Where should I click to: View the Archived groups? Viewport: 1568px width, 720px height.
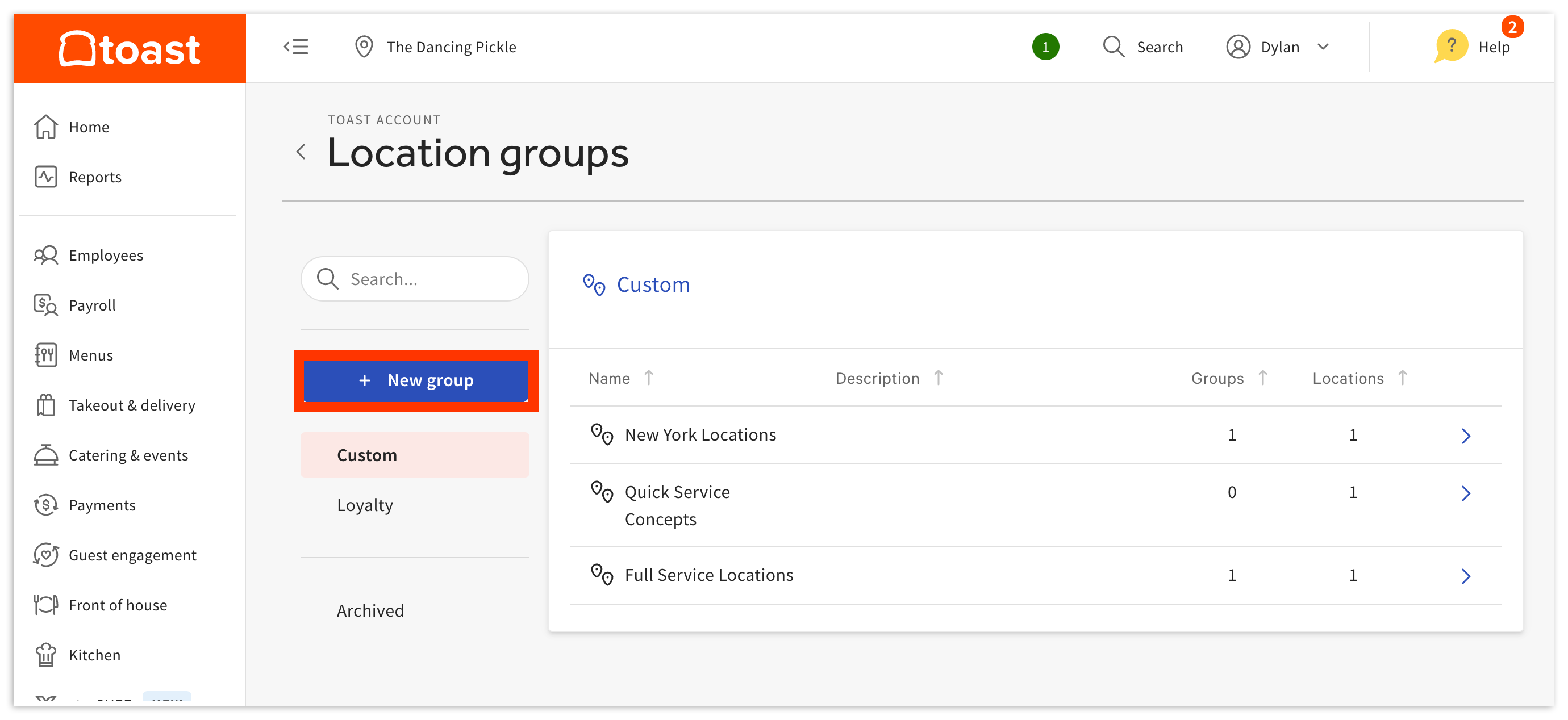click(370, 610)
